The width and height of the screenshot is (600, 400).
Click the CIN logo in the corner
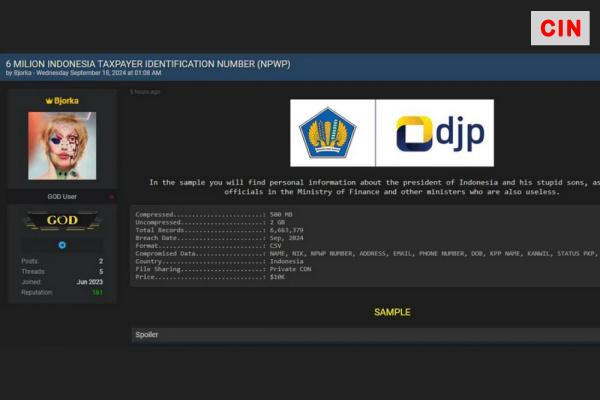point(560,28)
